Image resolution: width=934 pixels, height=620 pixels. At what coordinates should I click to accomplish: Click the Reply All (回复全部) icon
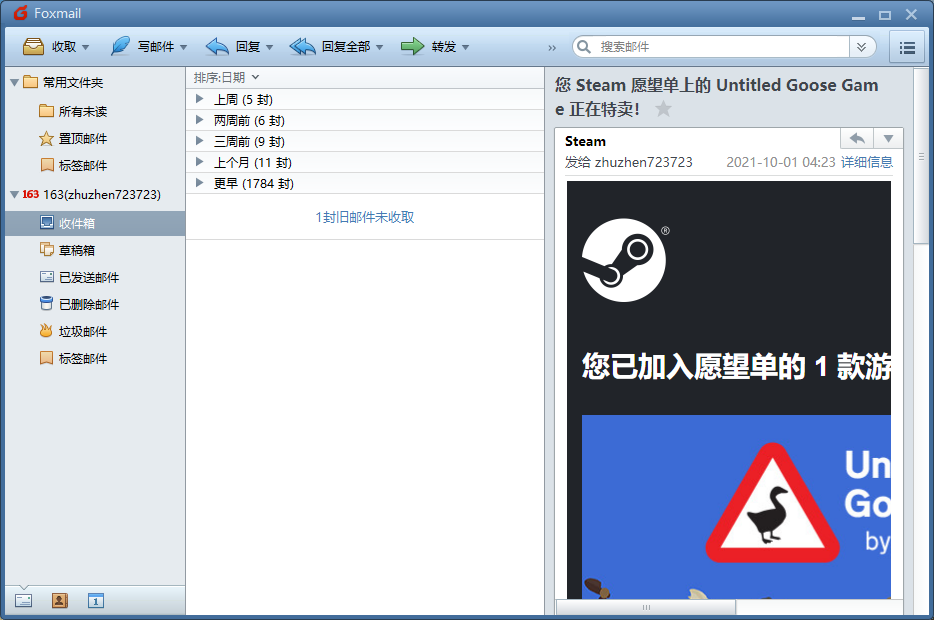pyautogui.click(x=303, y=46)
